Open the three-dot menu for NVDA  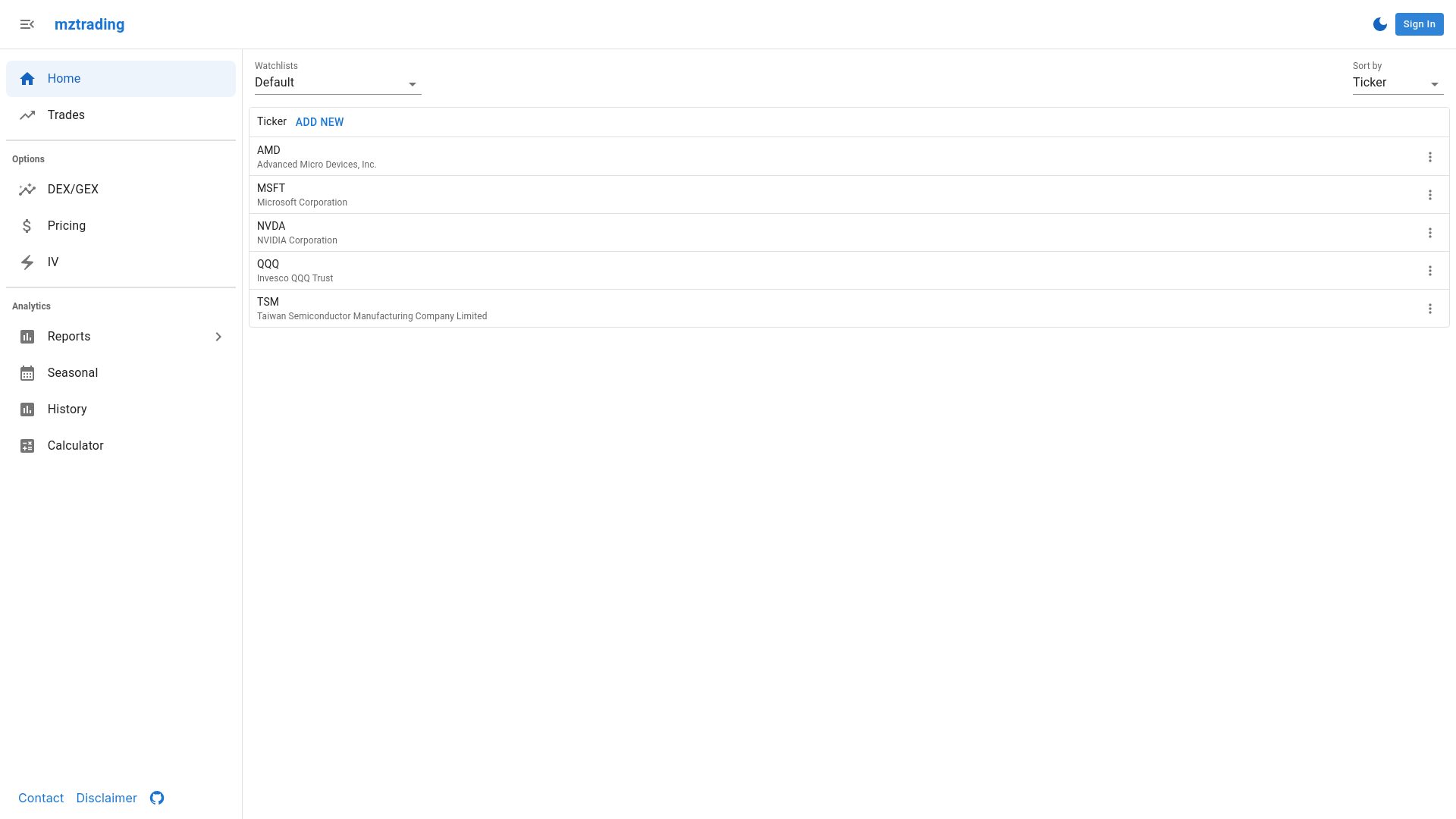coord(1430,233)
